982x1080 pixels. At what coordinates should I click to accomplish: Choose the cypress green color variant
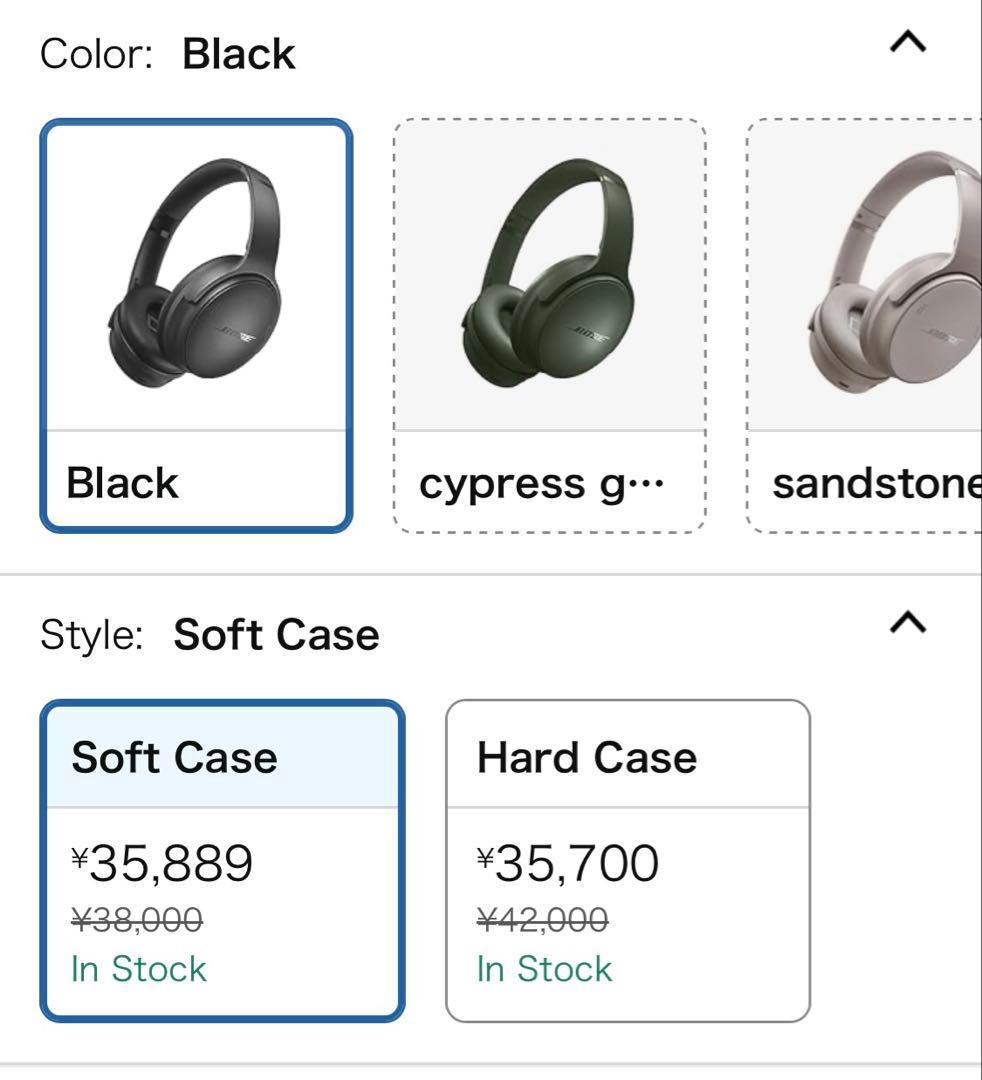pos(548,325)
